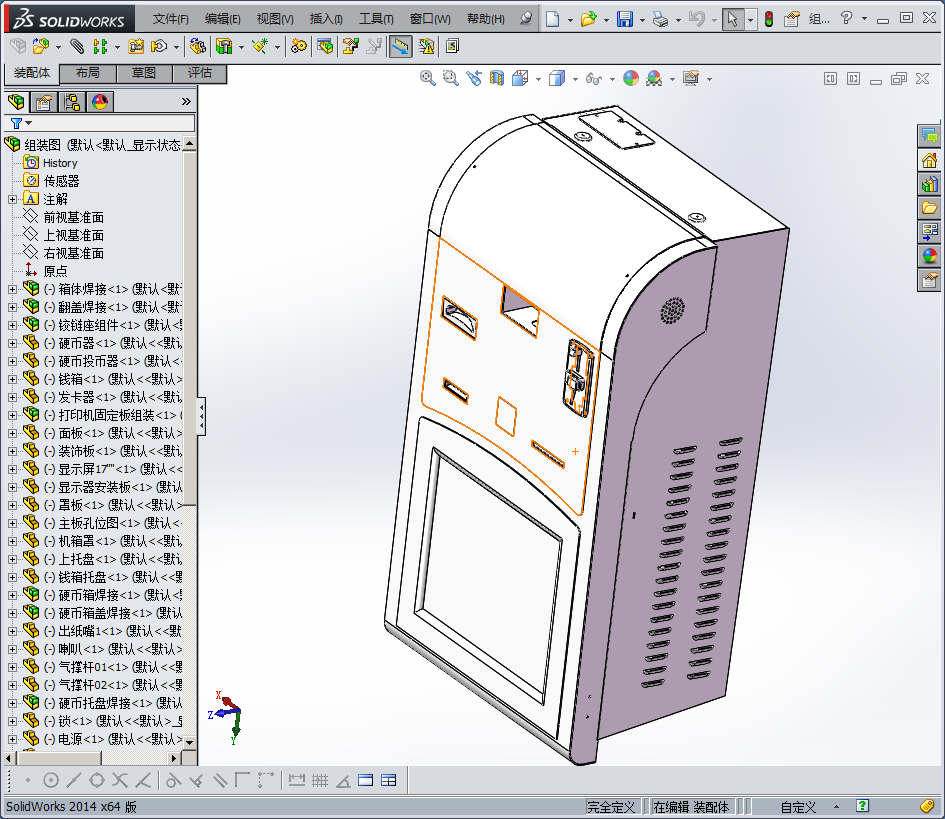Expand the 钱箱<1> component

12,379
